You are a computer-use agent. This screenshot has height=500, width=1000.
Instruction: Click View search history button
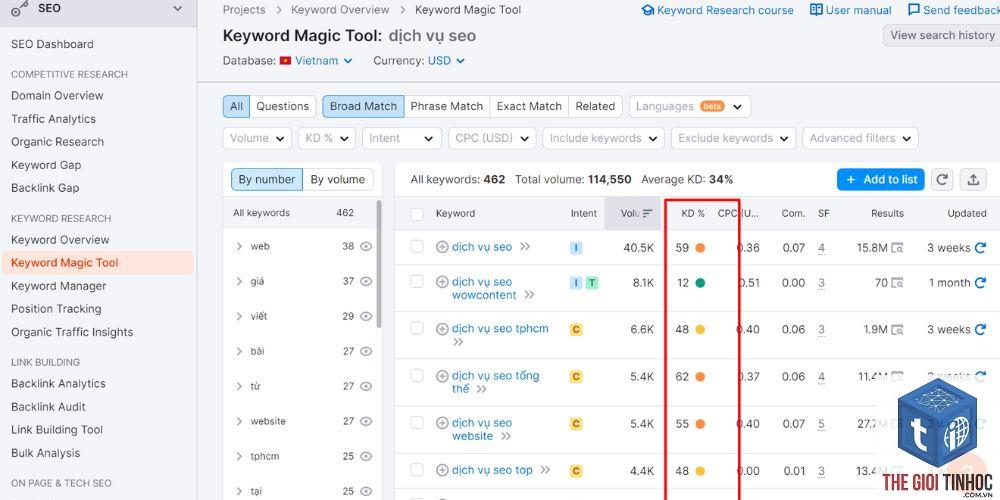click(942, 35)
